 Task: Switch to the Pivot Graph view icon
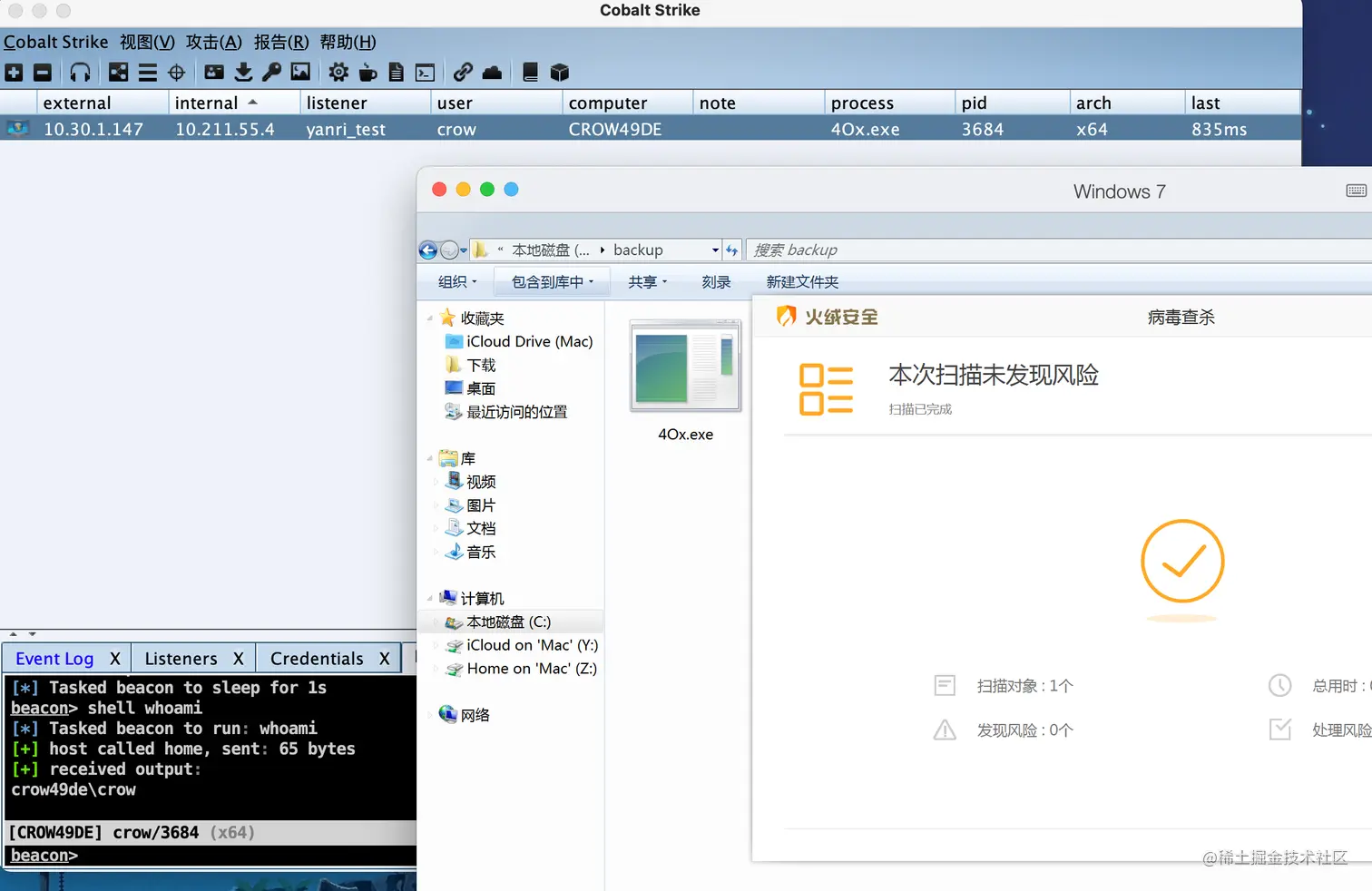click(118, 73)
